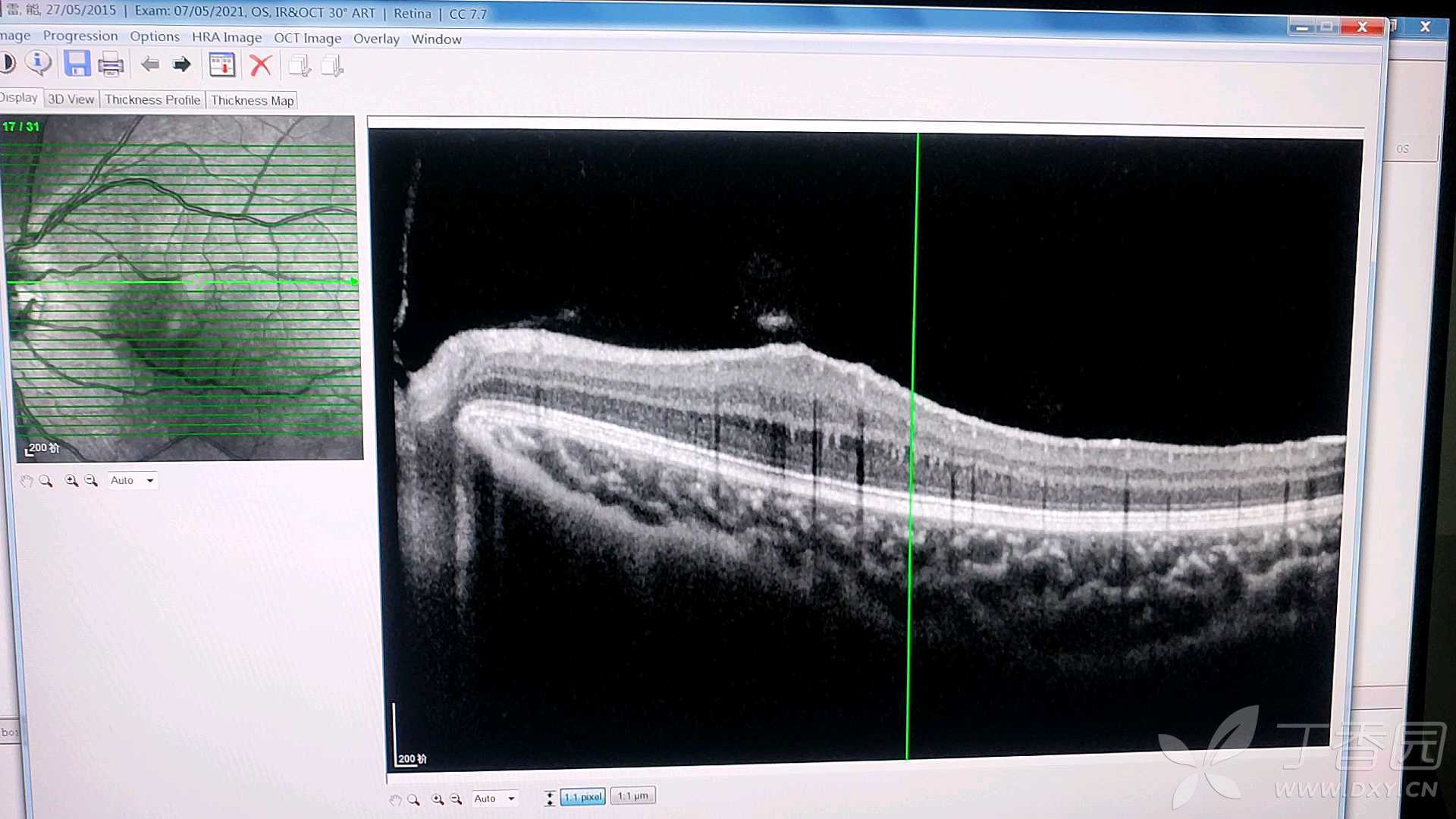Image resolution: width=1456 pixels, height=819 pixels.
Task: Select the magnifier tool under the fundus image
Action: point(45,481)
